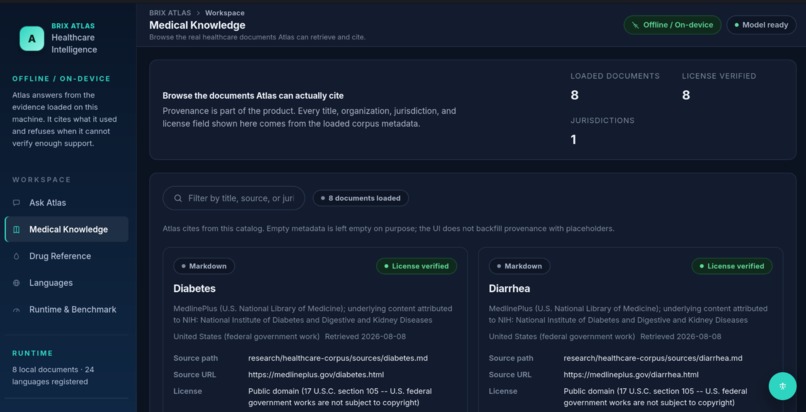Image resolution: width=806 pixels, height=412 pixels.
Task: Click the Brix Atlas logo icon
Action: 32,39
